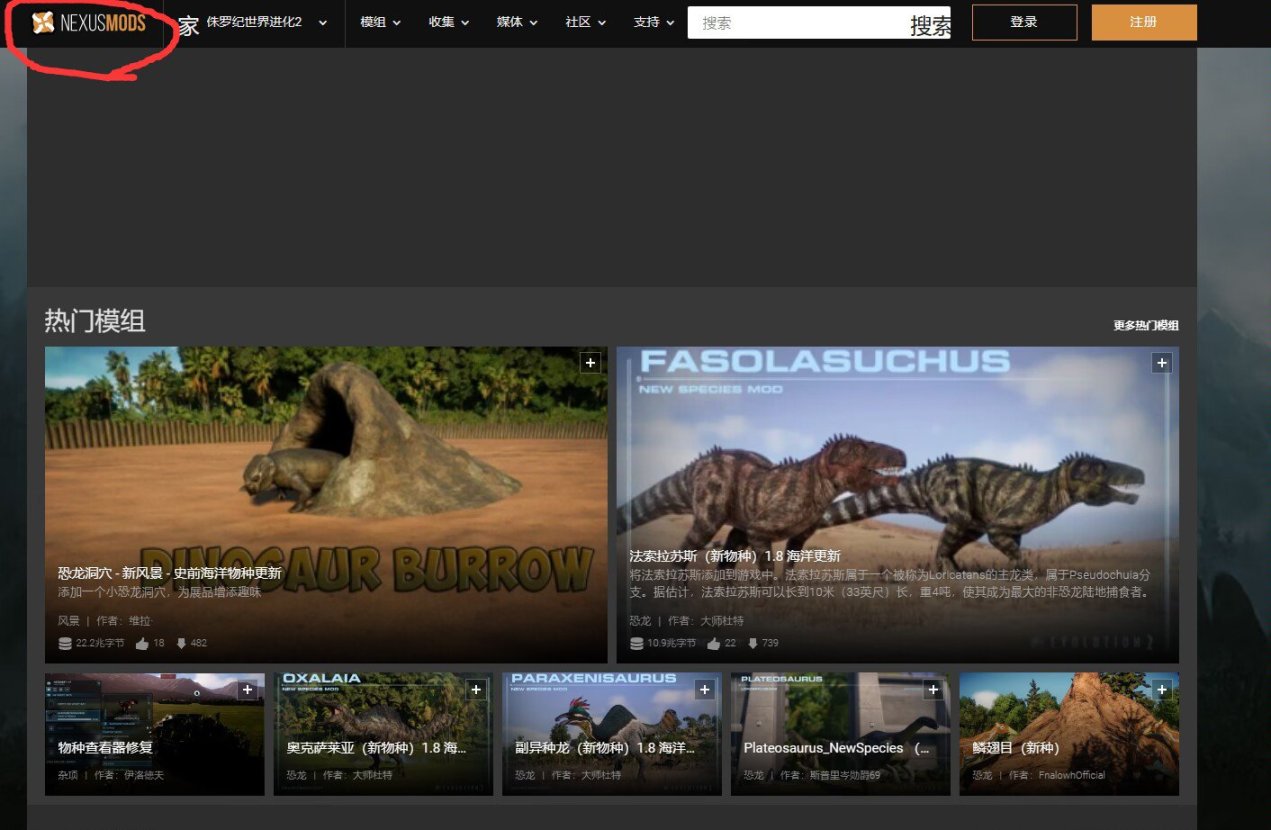Open the 支持 dropdown menu

pyautogui.click(x=654, y=22)
